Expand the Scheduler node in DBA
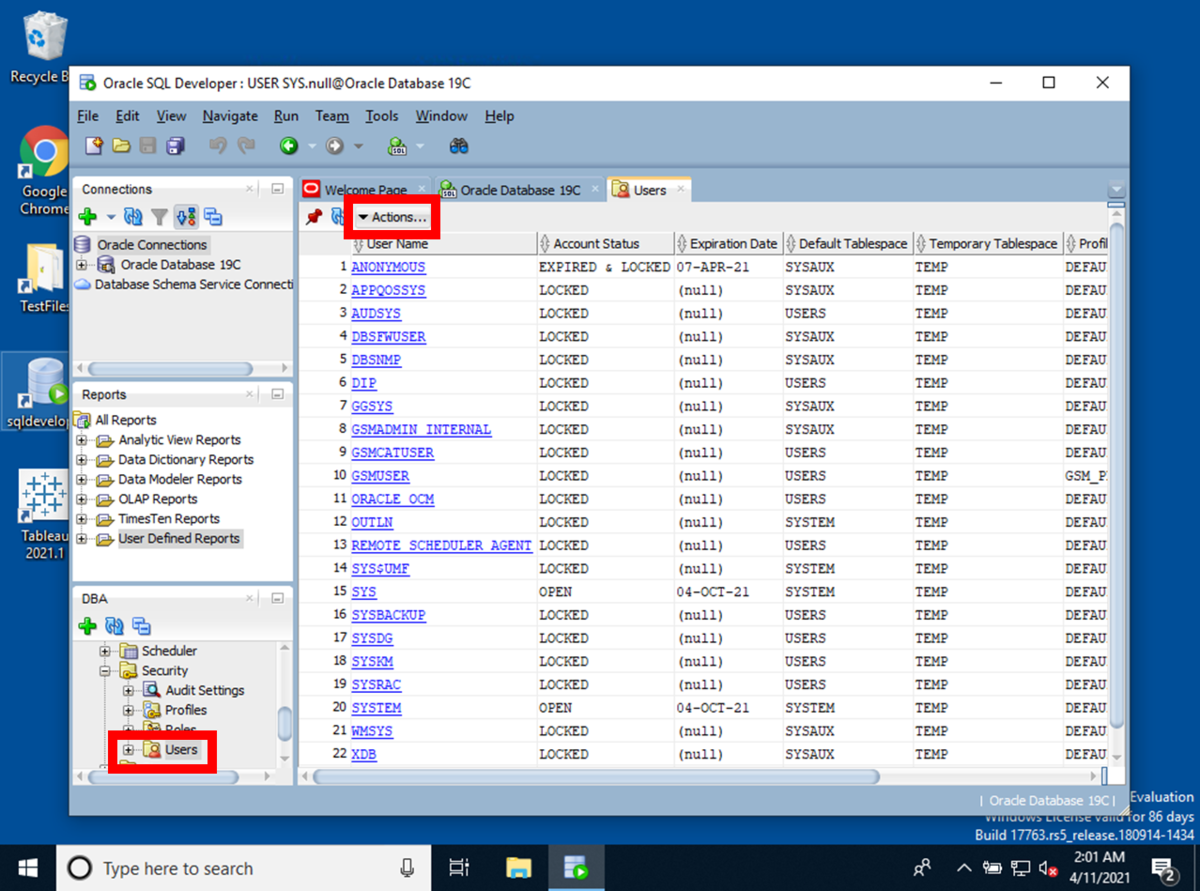The width and height of the screenshot is (1200, 891). pos(105,651)
